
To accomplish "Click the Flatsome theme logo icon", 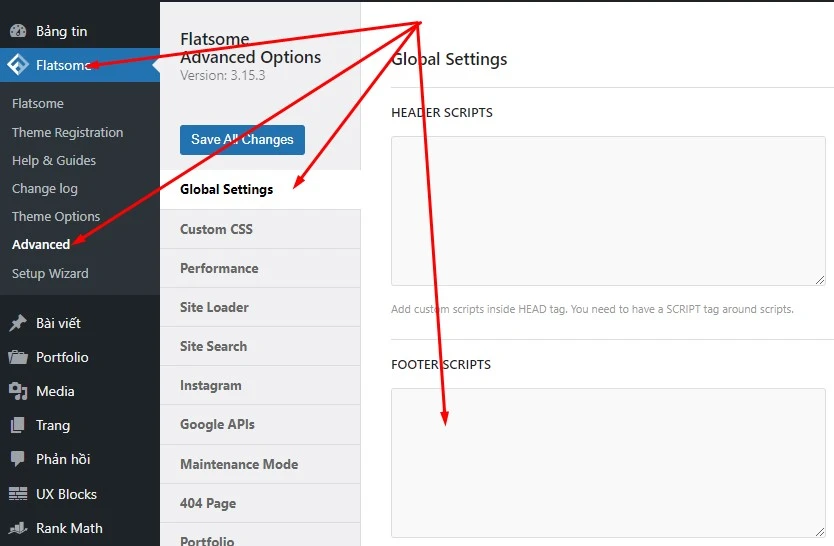I will pos(18,66).
